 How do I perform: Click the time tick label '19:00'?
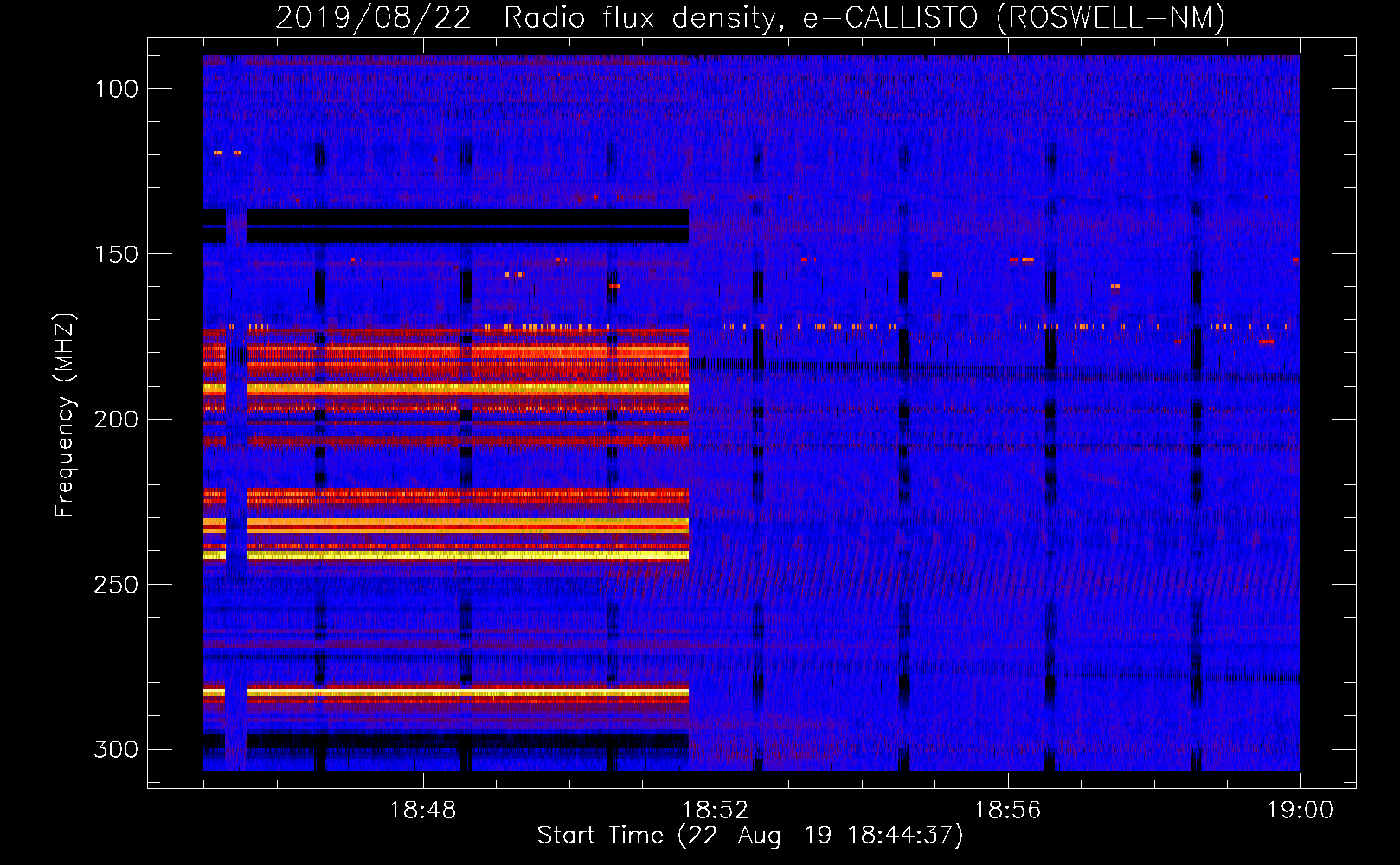pos(1300,810)
